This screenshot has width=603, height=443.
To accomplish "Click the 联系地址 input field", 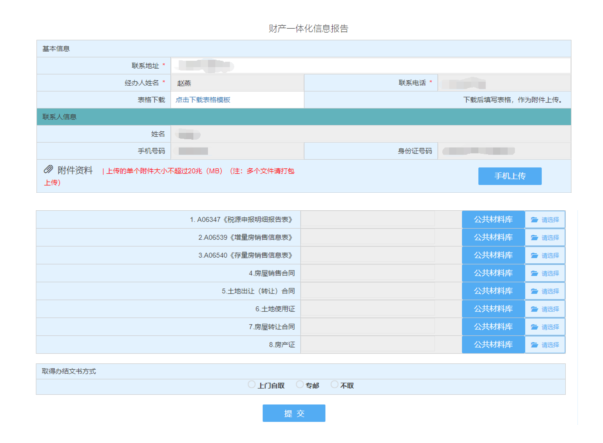I will click(x=368, y=66).
